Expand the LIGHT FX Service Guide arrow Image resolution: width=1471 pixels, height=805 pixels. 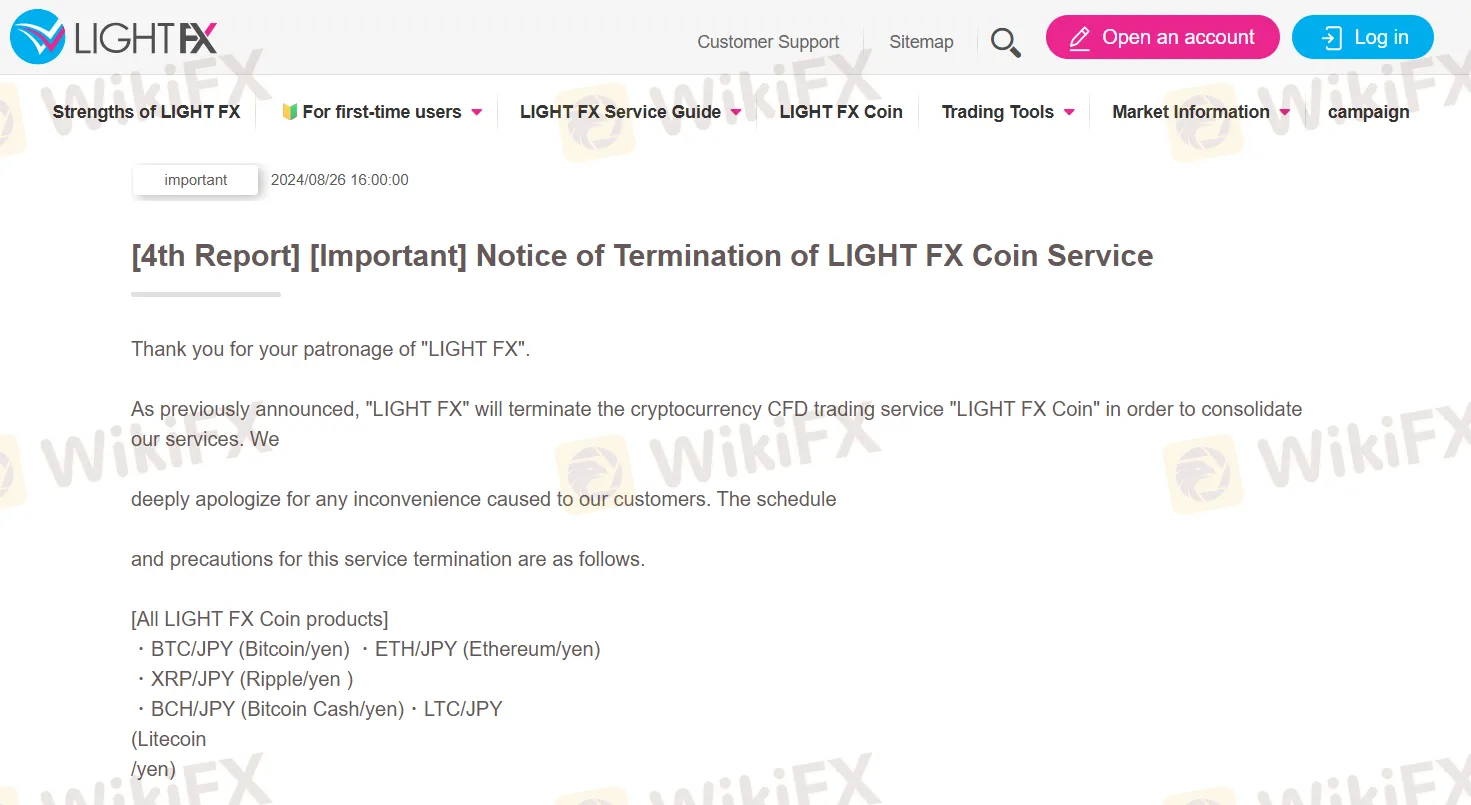(x=736, y=112)
